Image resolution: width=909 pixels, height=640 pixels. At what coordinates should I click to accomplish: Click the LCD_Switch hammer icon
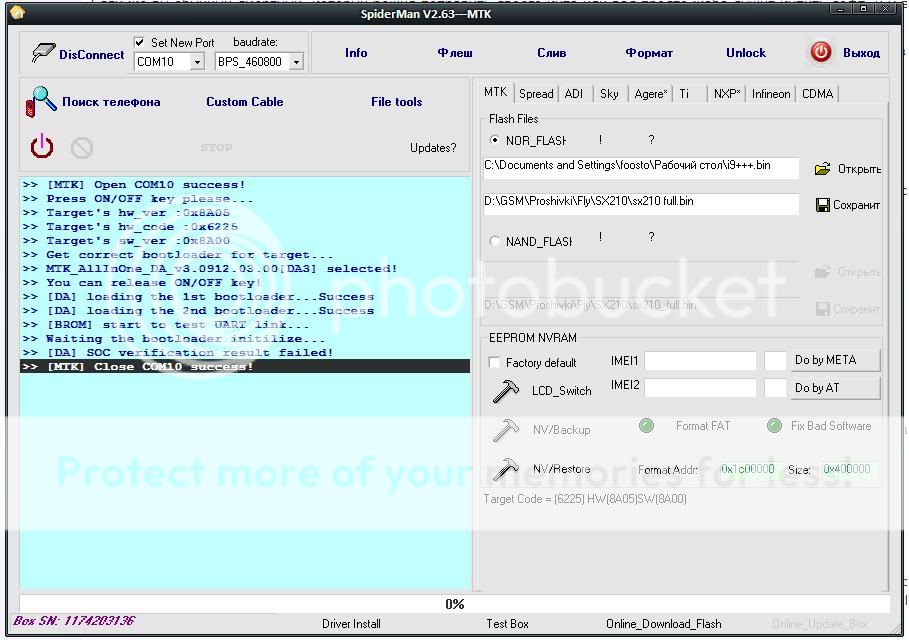coord(506,391)
